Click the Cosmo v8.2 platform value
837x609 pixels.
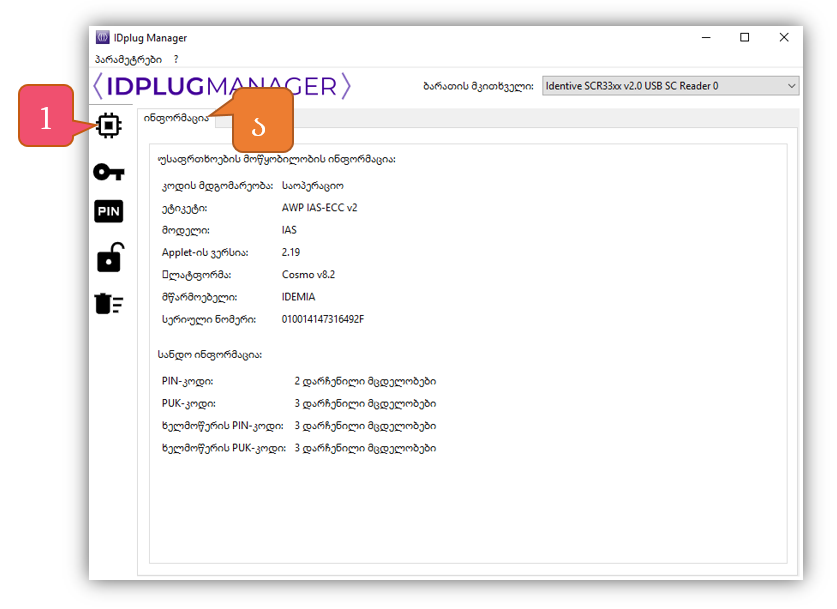coord(308,275)
